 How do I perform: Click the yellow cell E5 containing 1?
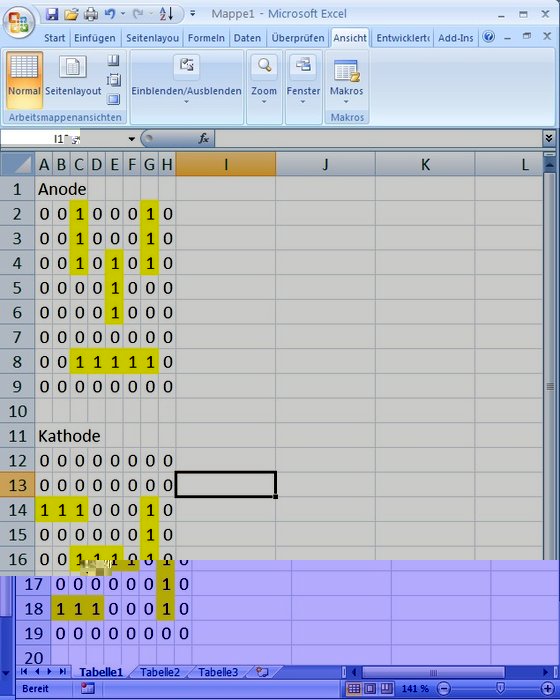(x=114, y=288)
